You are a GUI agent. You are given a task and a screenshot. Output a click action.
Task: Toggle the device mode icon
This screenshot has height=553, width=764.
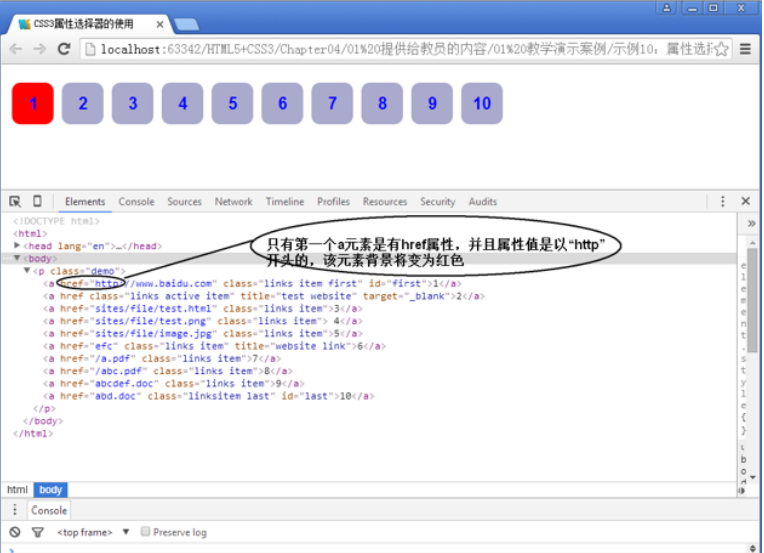click(37, 201)
